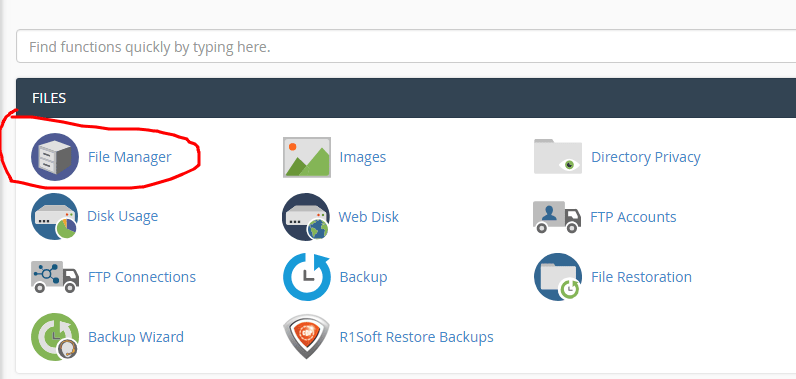Image resolution: width=796 pixels, height=379 pixels.
Task: Click the R1Soft shield icon
Action: pyautogui.click(x=306, y=337)
